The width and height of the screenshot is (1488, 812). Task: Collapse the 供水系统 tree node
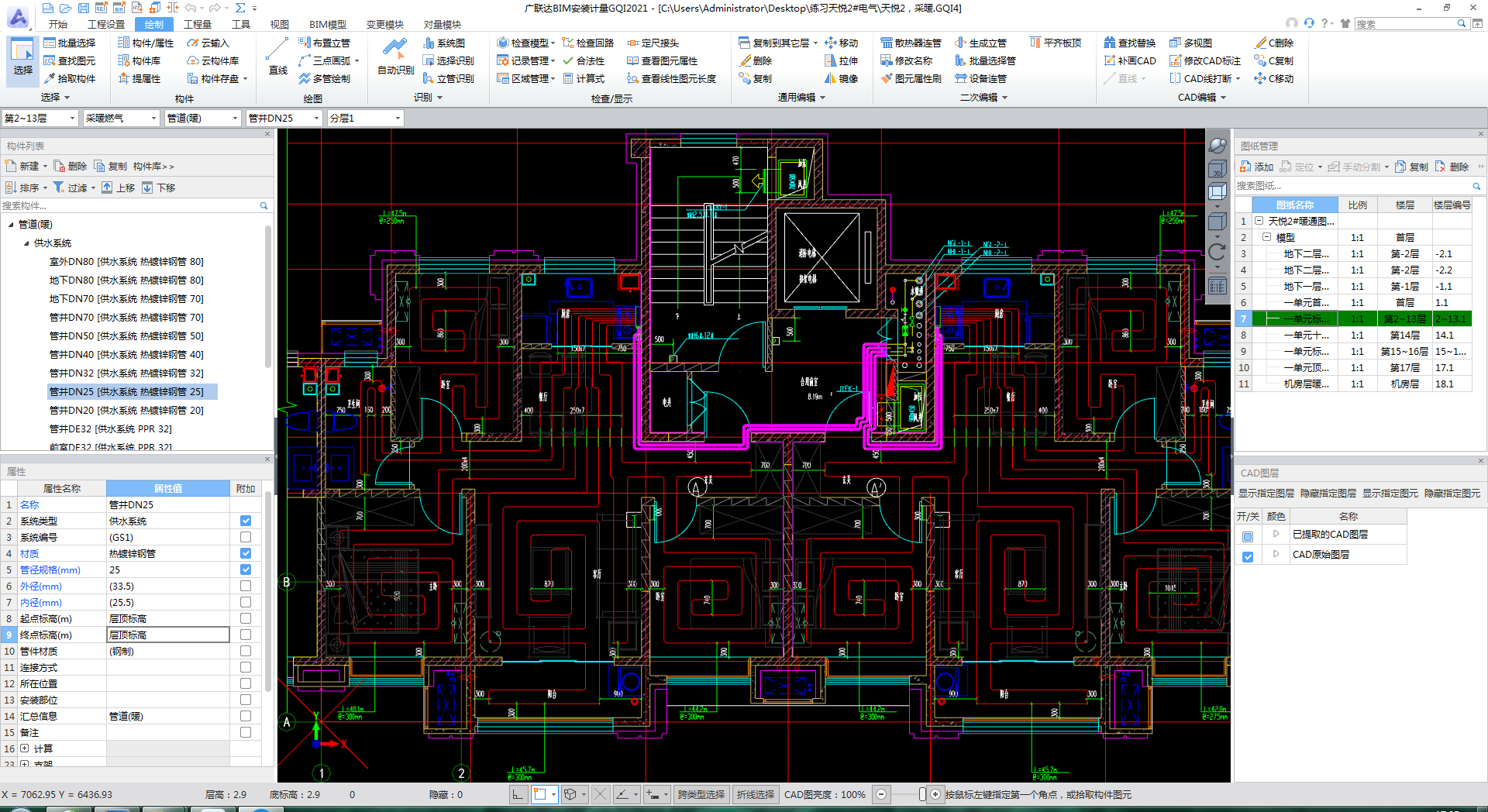(x=26, y=244)
